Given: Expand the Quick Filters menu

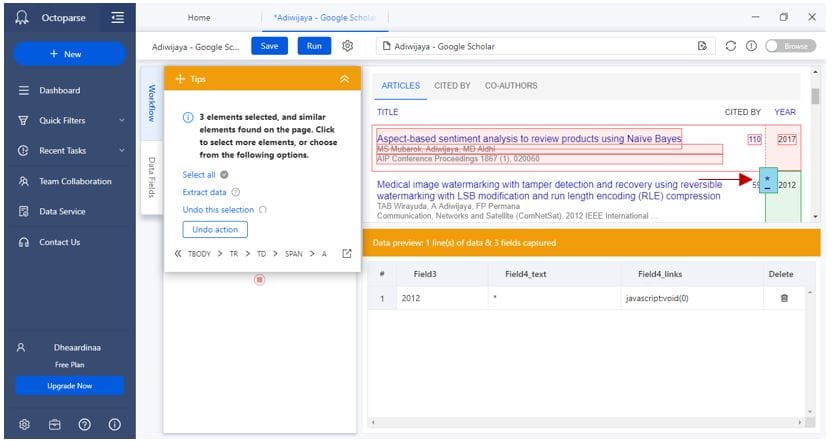Looking at the screenshot, I should (x=121, y=121).
